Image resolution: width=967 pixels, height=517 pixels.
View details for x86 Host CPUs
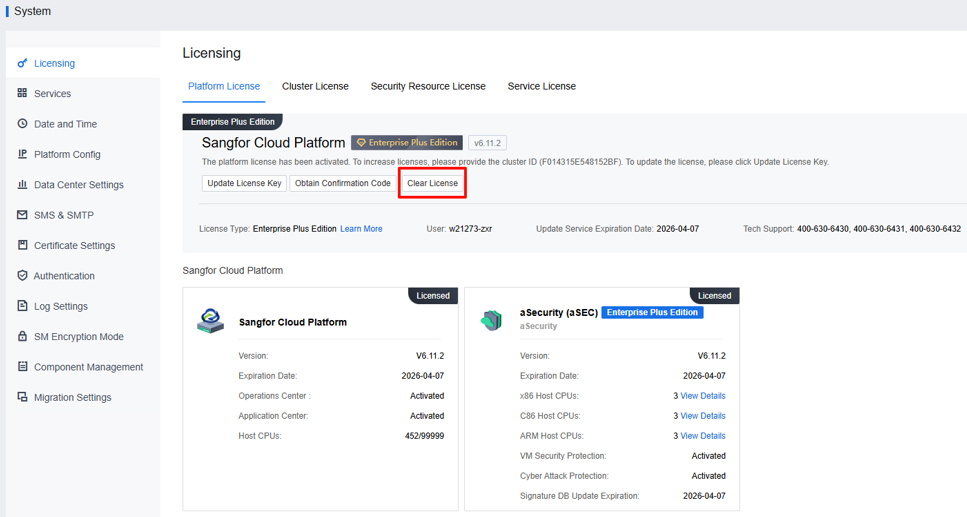click(x=702, y=395)
